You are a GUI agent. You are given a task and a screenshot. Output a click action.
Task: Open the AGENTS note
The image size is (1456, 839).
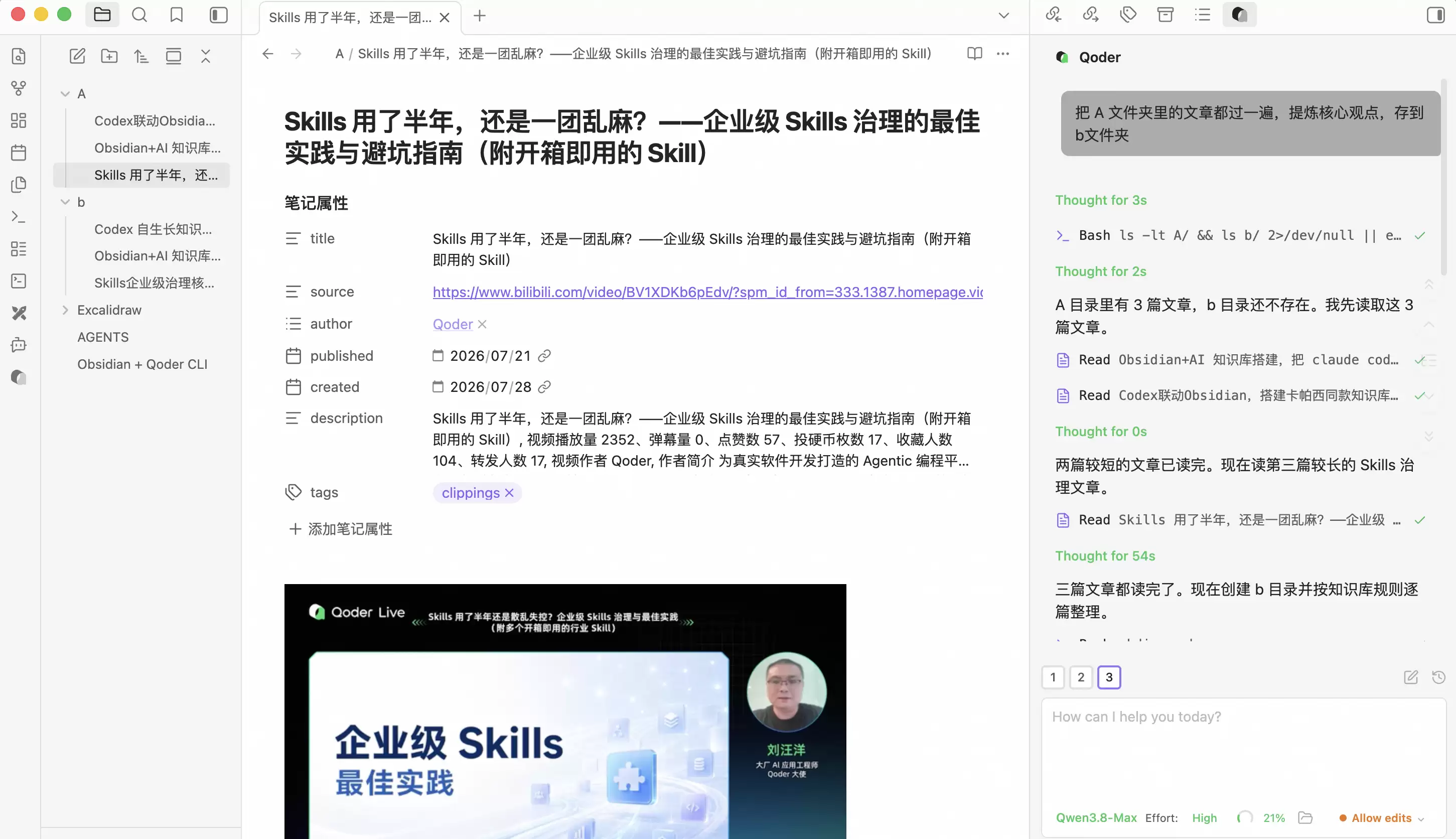103,337
